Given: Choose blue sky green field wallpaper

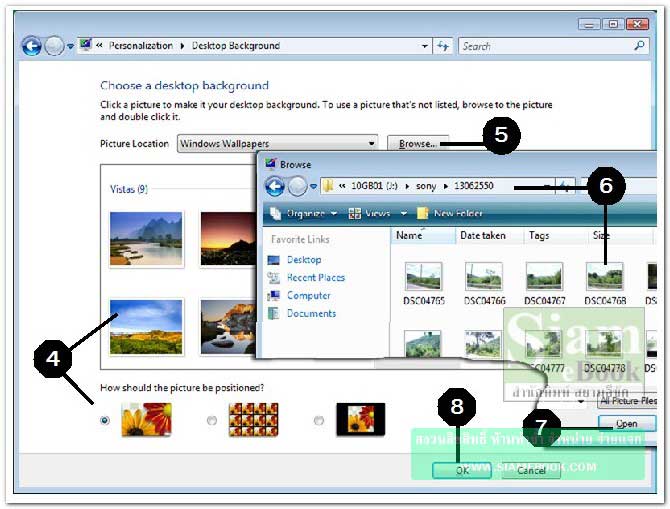Looking at the screenshot, I should (x=146, y=327).
